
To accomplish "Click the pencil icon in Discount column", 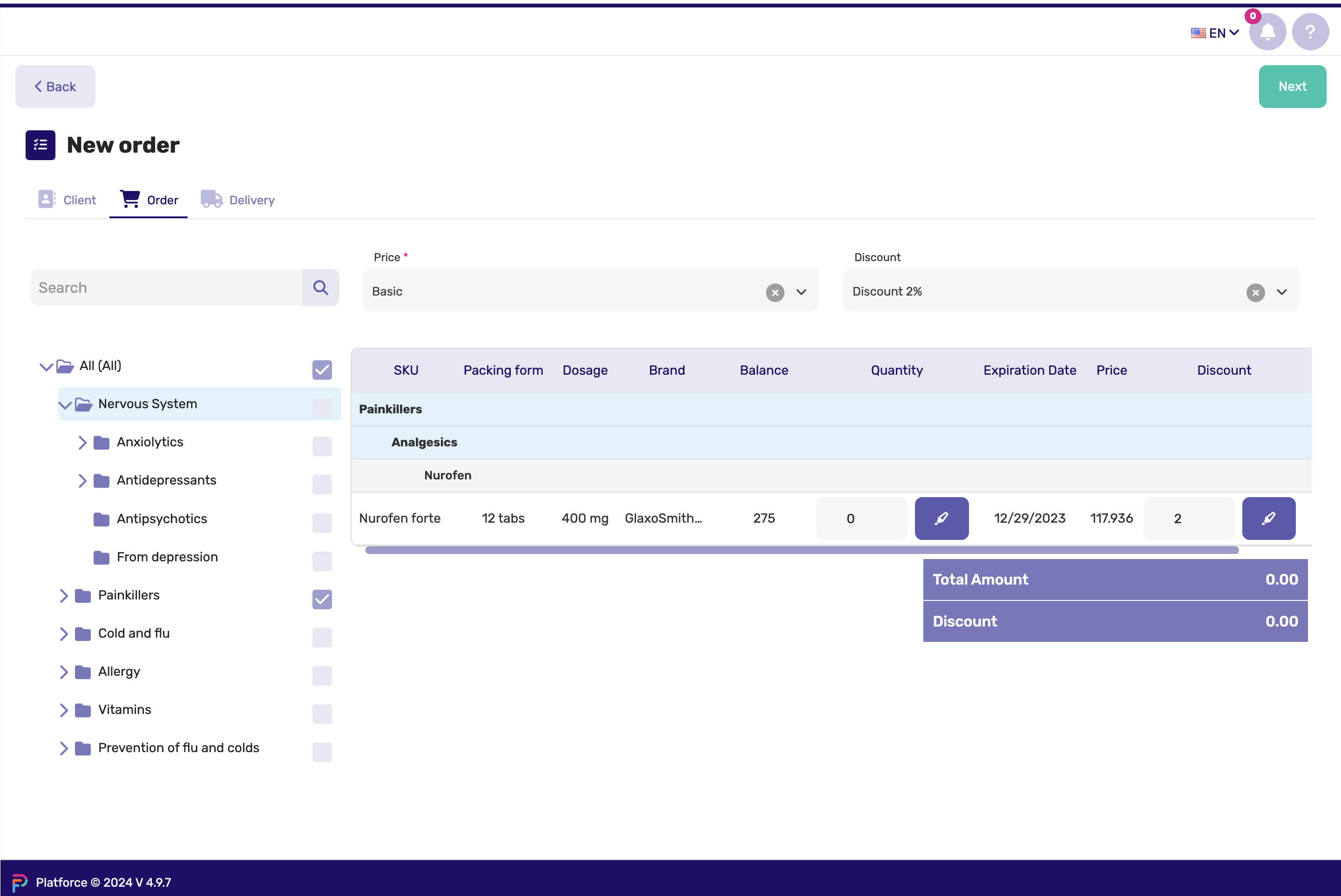I will 1267,518.
